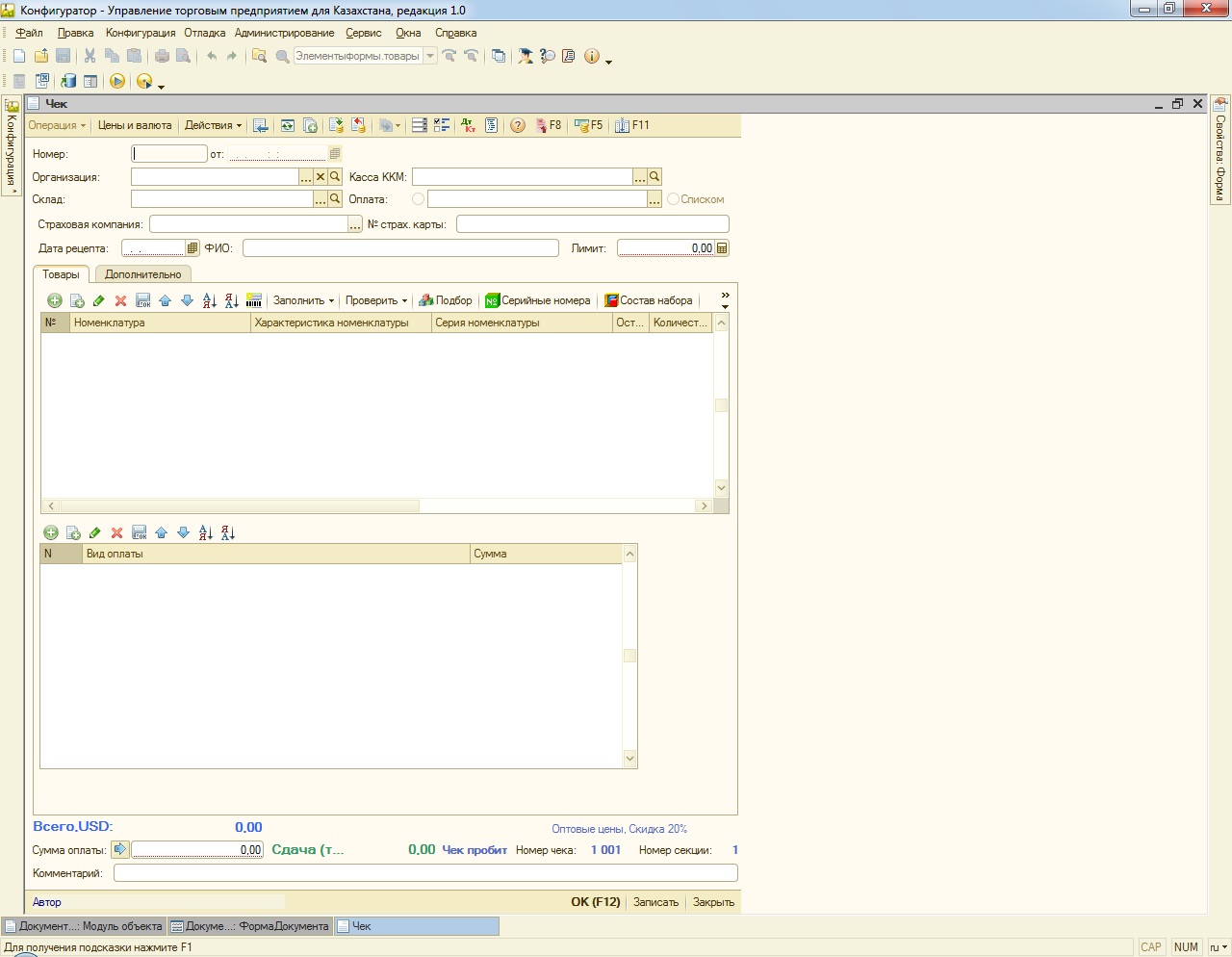This screenshot has width=1232, height=957.
Task: Click into the ФИО input field
Action: 400,247
